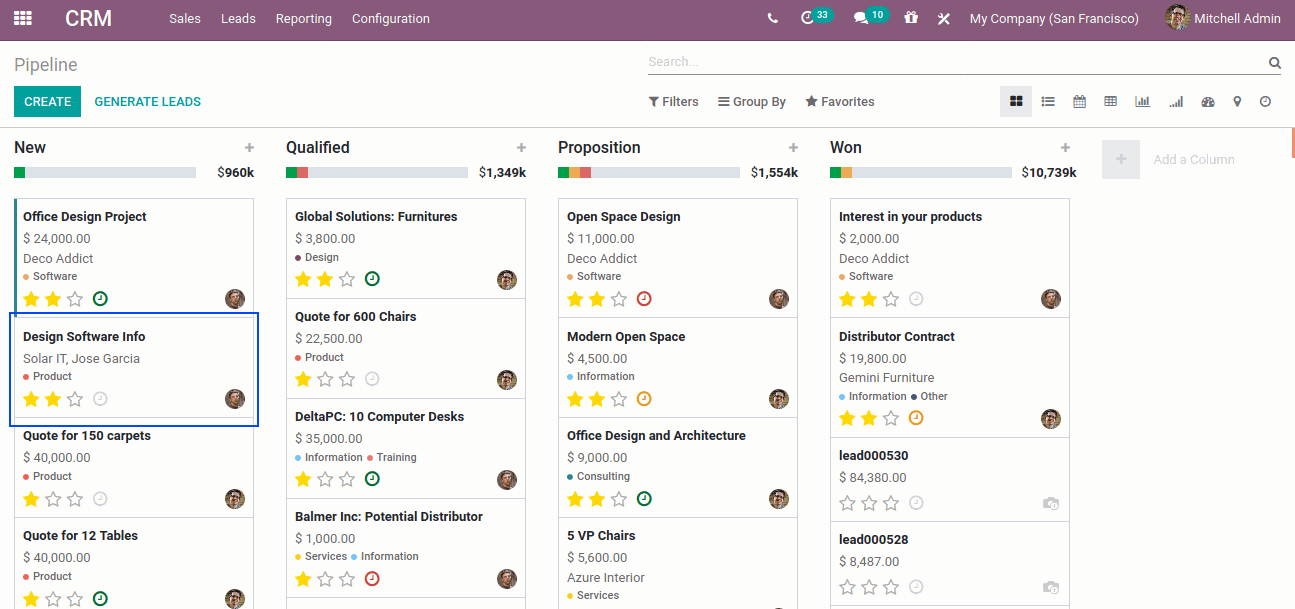This screenshot has height=609, width=1295.
Task: Open the map view of leads
Action: click(x=1238, y=101)
